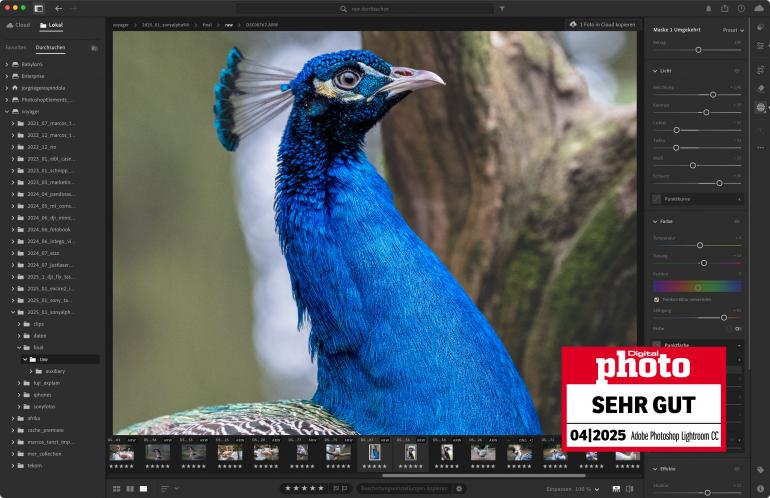Switch to single photo detail view
The width and height of the screenshot is (770, 498).
click(143, 489)
